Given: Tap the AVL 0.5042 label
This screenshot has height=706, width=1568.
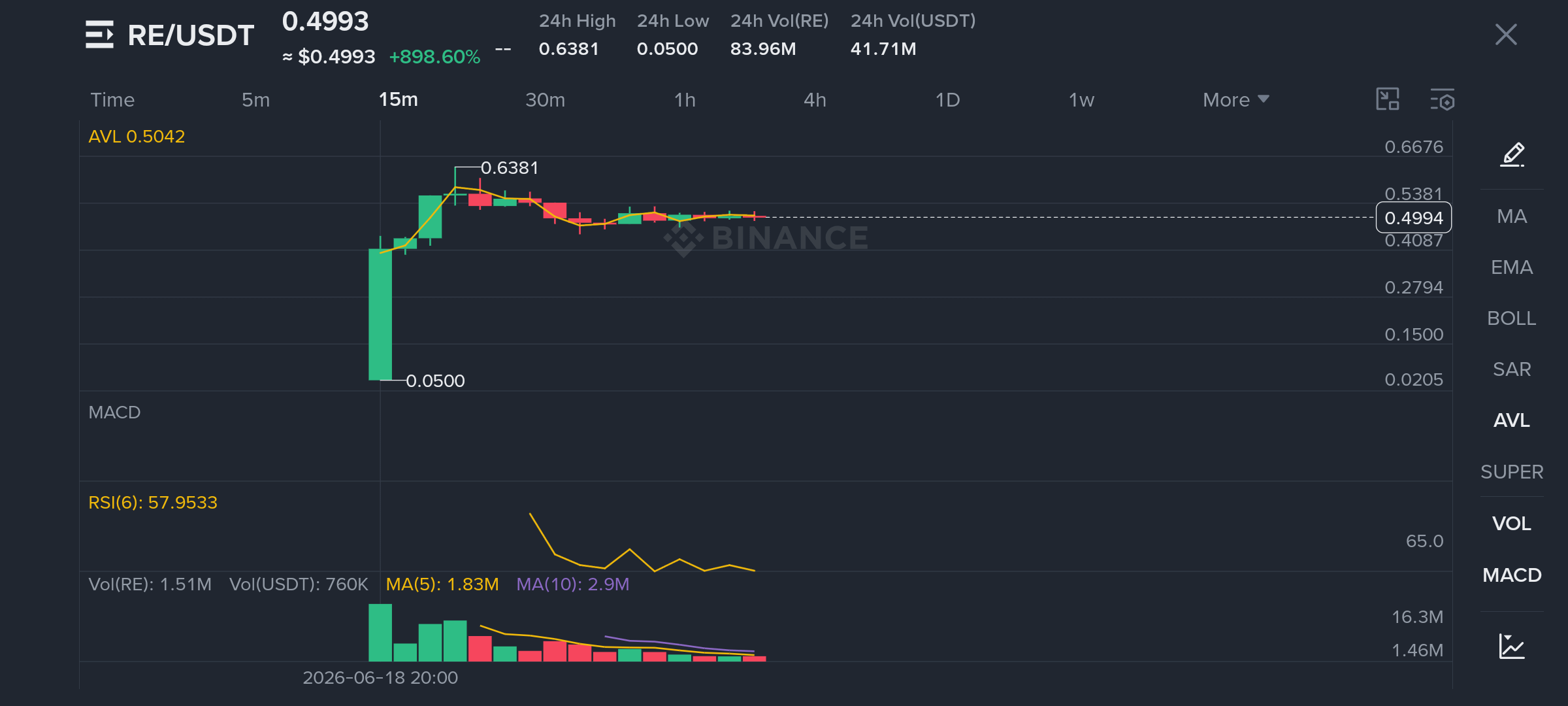Looking at the screenshot, I should 137,137.
